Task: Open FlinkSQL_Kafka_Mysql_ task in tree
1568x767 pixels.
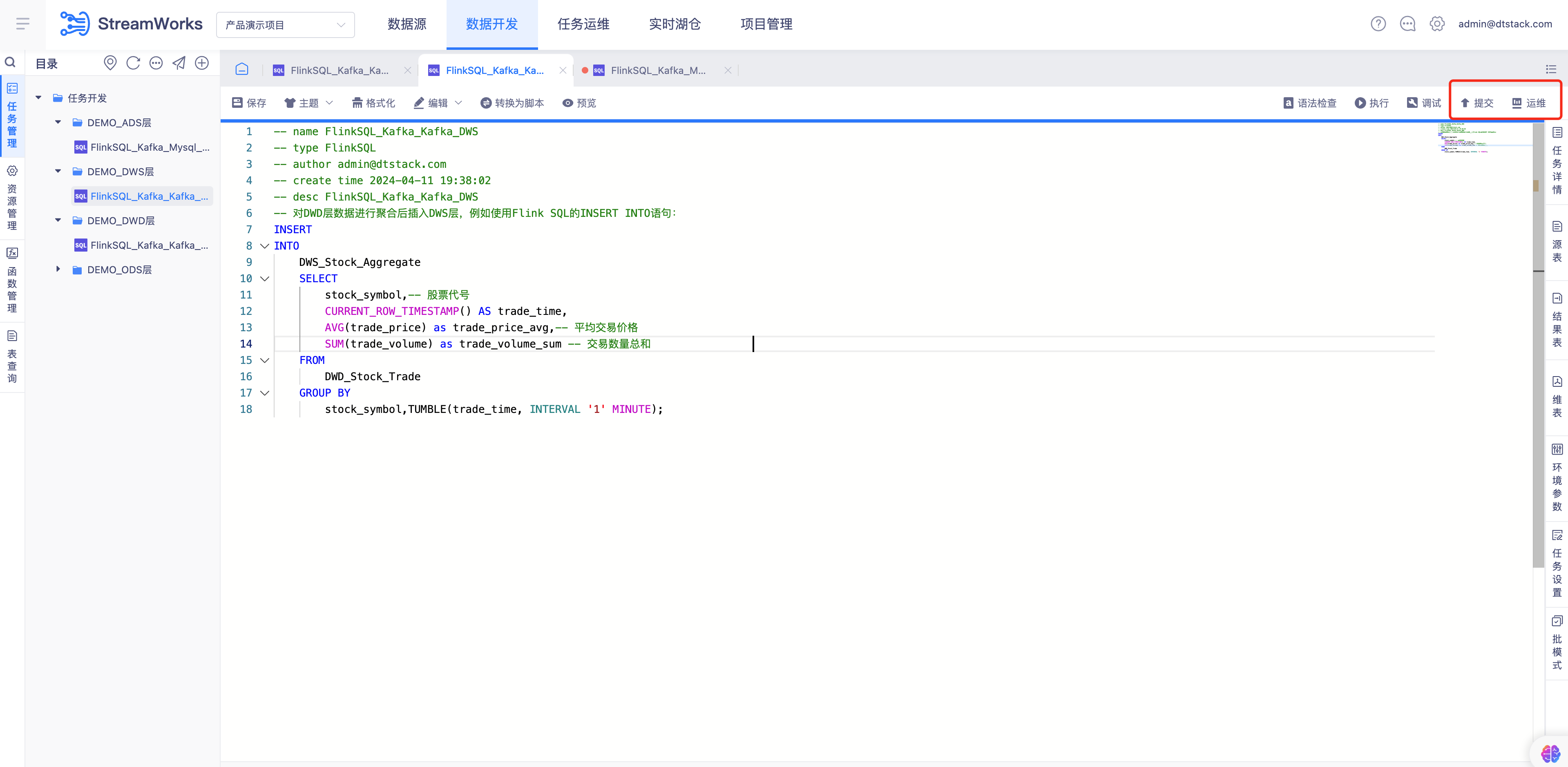Action: click(x=142, y=147)
